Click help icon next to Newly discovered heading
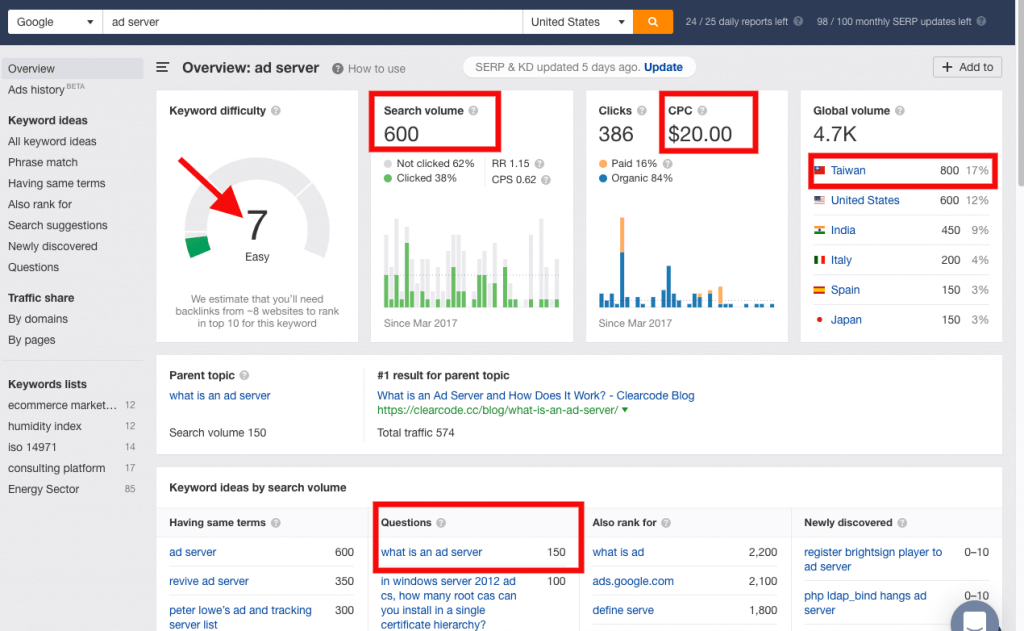The width and height of the screenshot is (1024, 631). (x=902, y=523)
